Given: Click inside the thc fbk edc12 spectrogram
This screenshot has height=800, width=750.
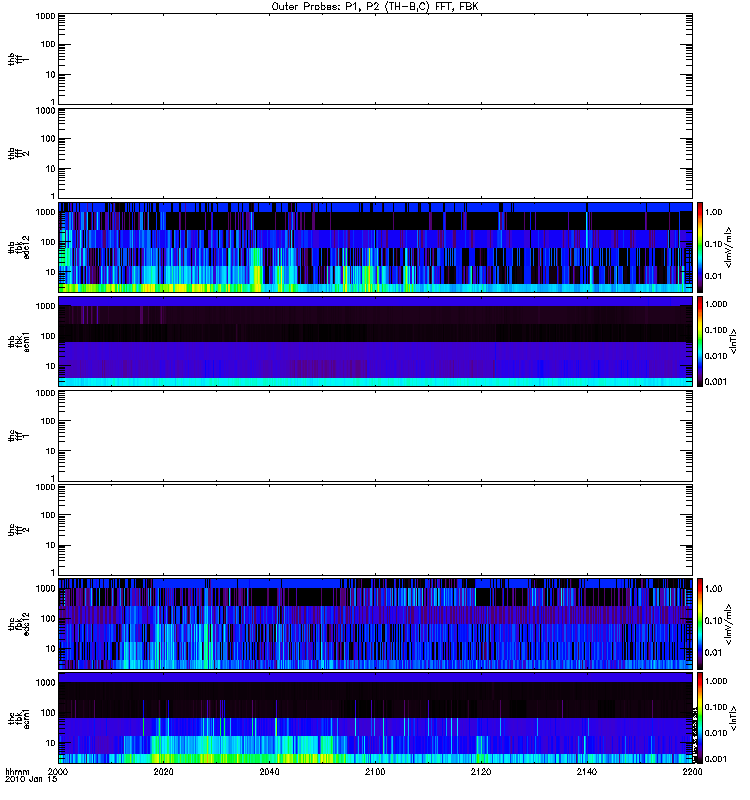Looking at the screenshot, I should [x=375, y=623].
